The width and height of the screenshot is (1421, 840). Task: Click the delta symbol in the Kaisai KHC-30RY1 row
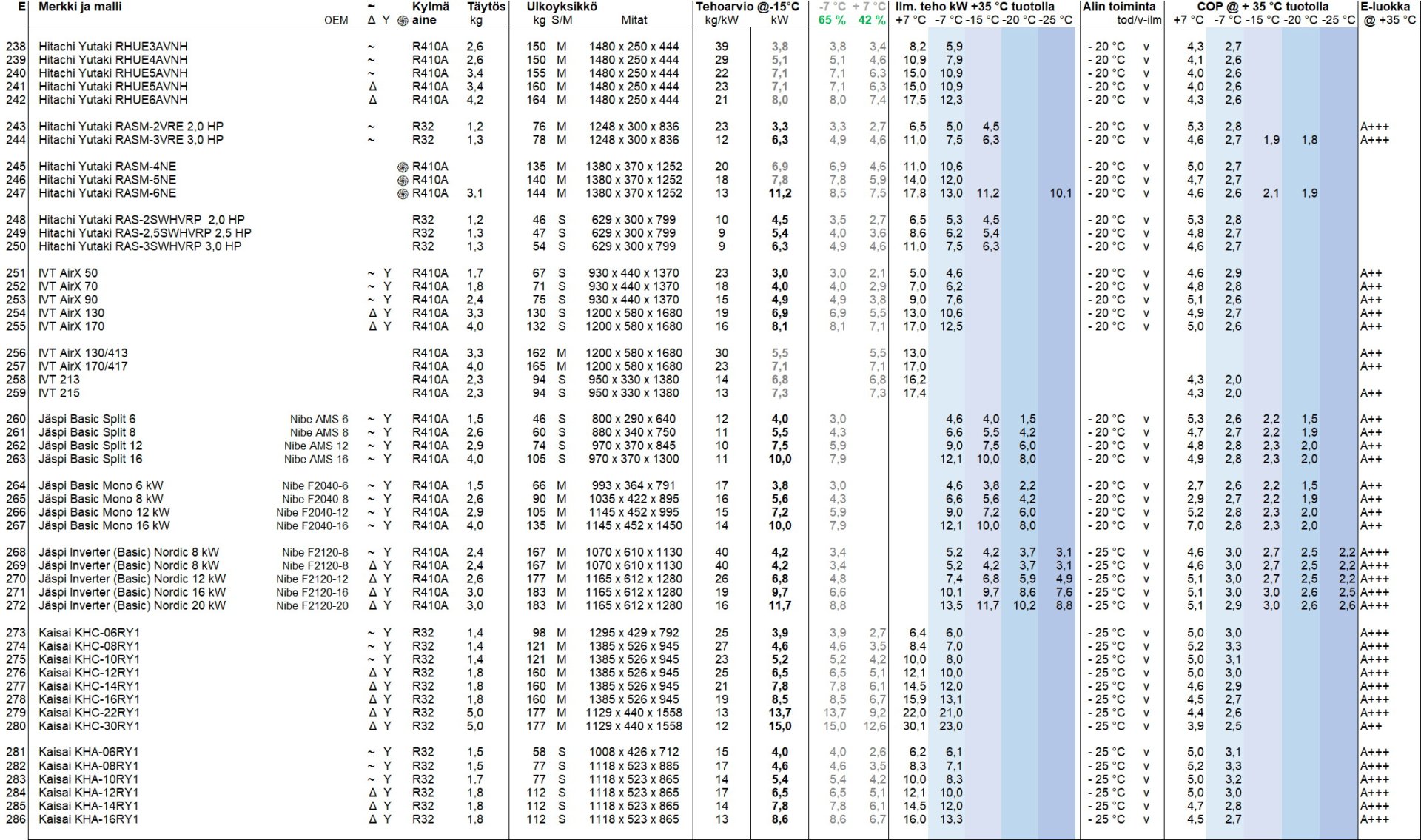(x=372, y=726)
